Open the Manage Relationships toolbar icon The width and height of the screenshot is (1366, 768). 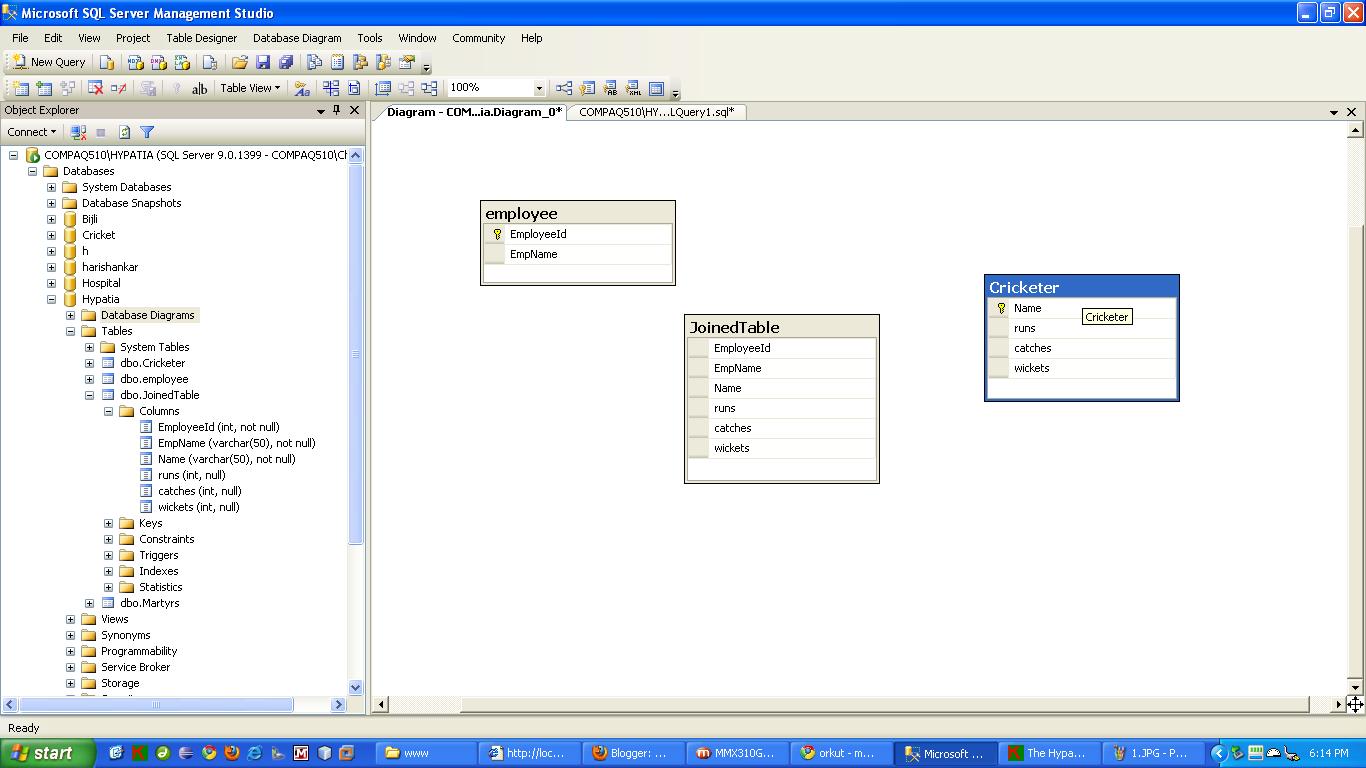point(564,88)
